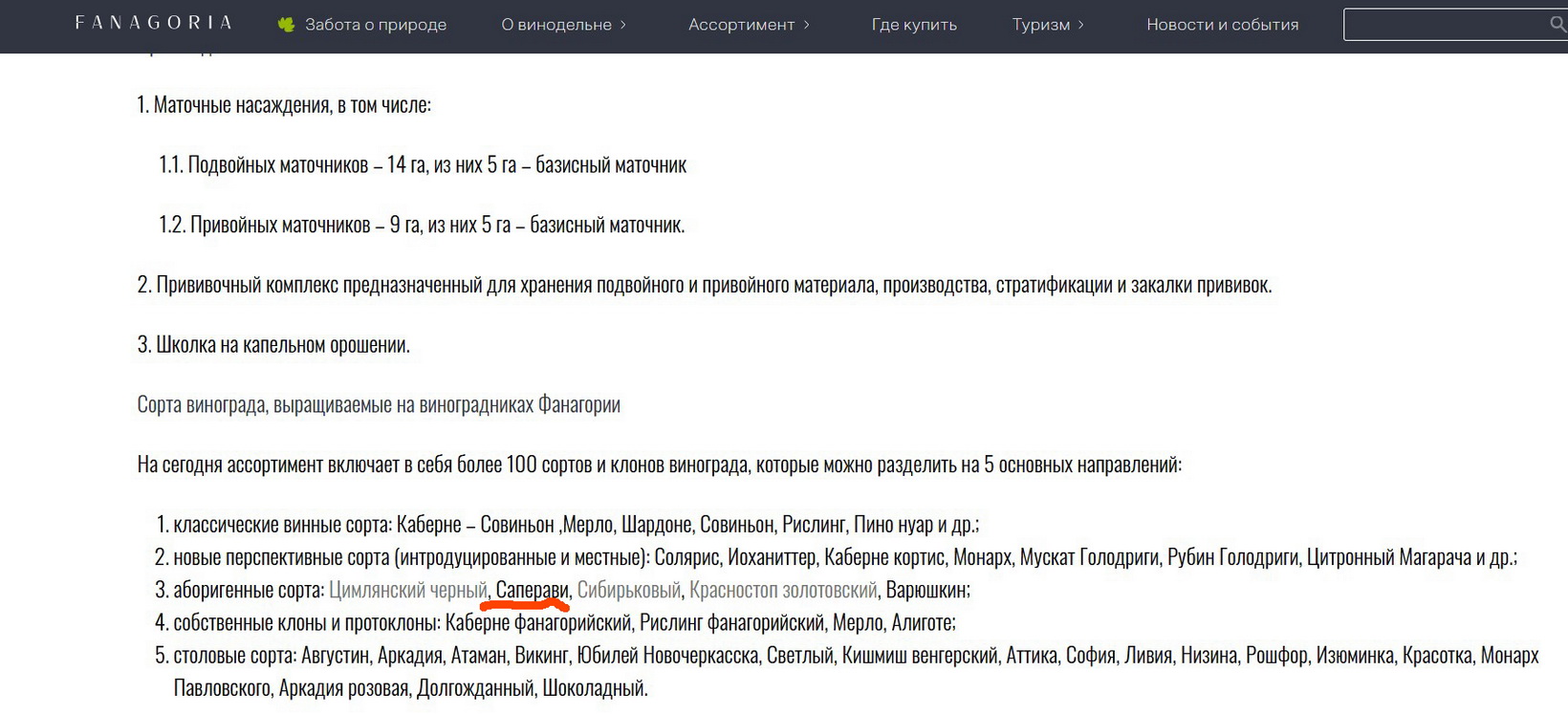Go to homepage via the FANAGORIA logo

coord(154,23)
